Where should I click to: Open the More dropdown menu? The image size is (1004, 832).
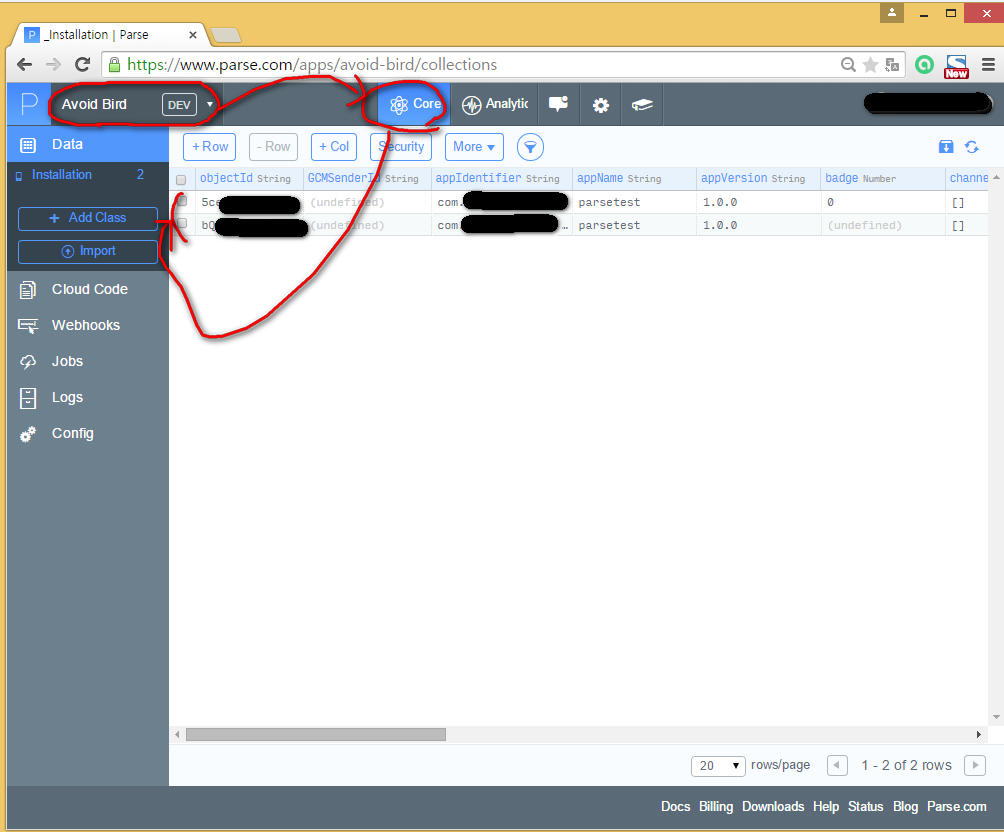pos(474,147)
